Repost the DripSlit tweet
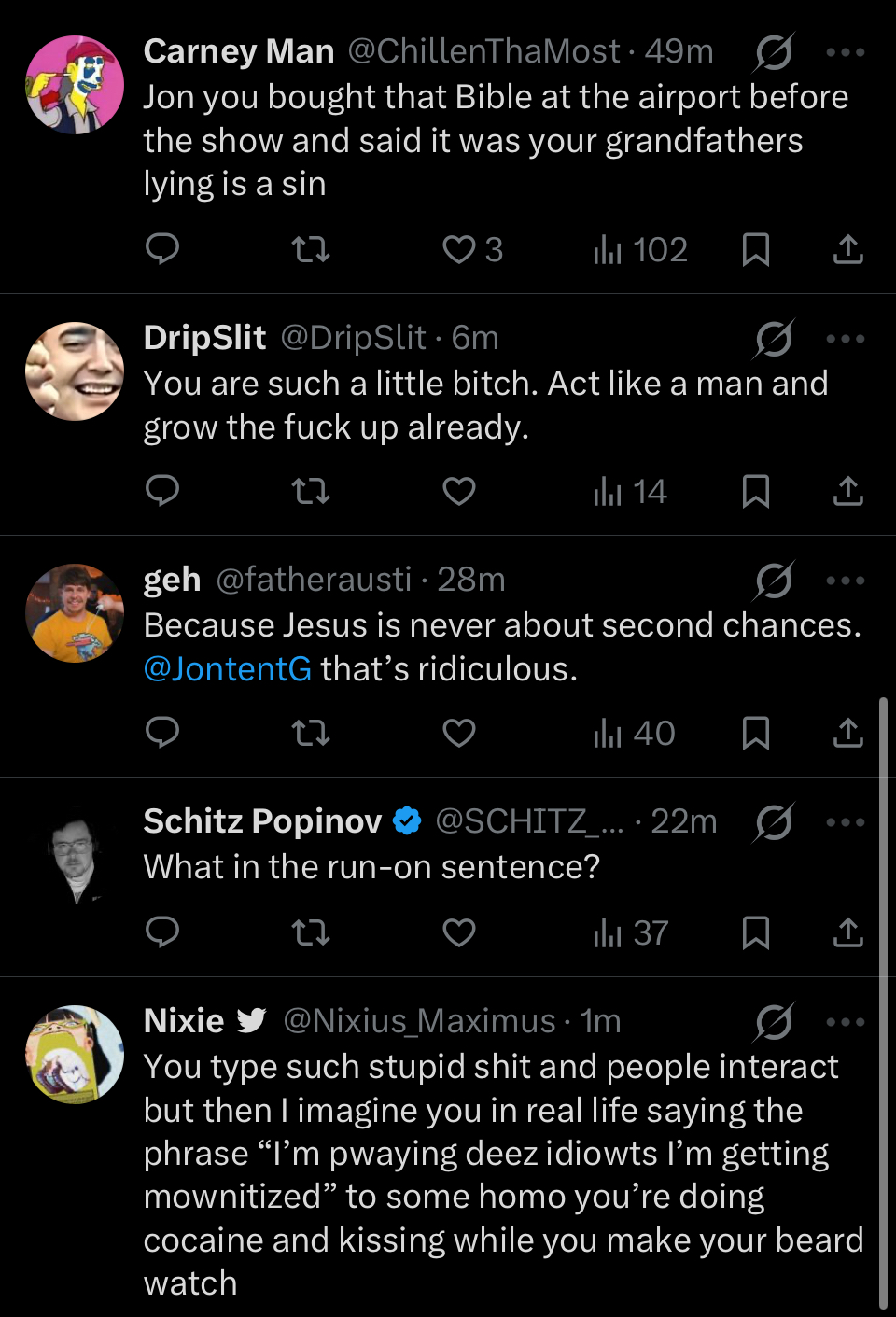Viewport: 896px width, 1317px height. coord(311,491)
